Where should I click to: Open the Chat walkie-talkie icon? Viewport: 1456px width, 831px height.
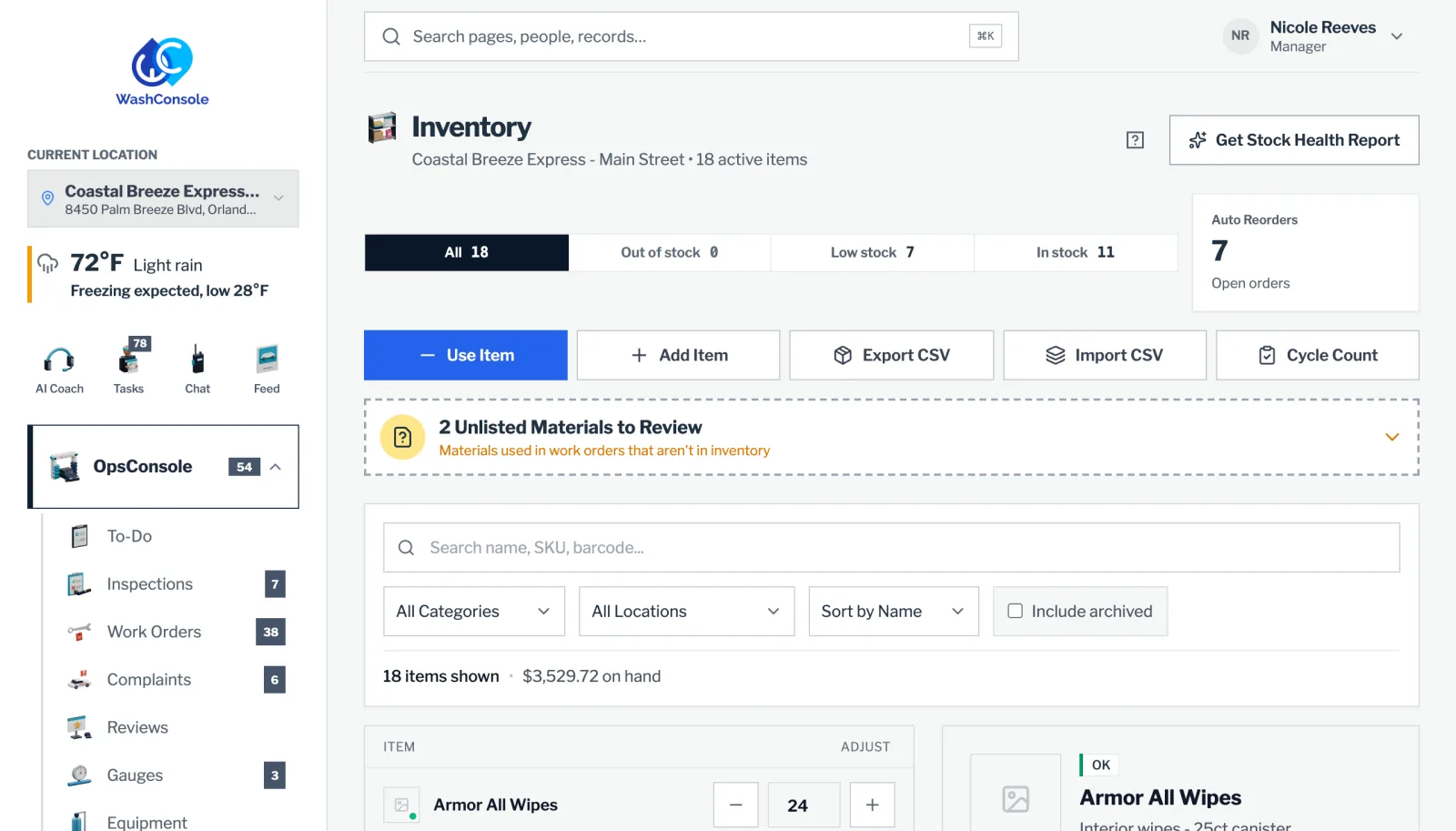pos(197,360)
